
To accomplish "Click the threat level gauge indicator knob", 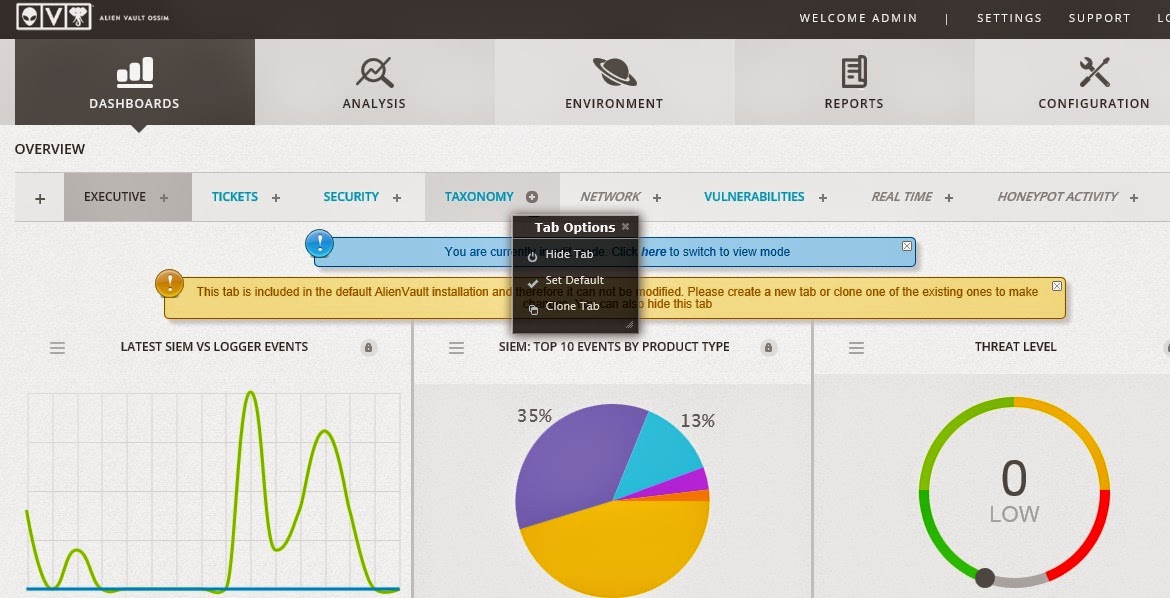I will click(985, 577).
